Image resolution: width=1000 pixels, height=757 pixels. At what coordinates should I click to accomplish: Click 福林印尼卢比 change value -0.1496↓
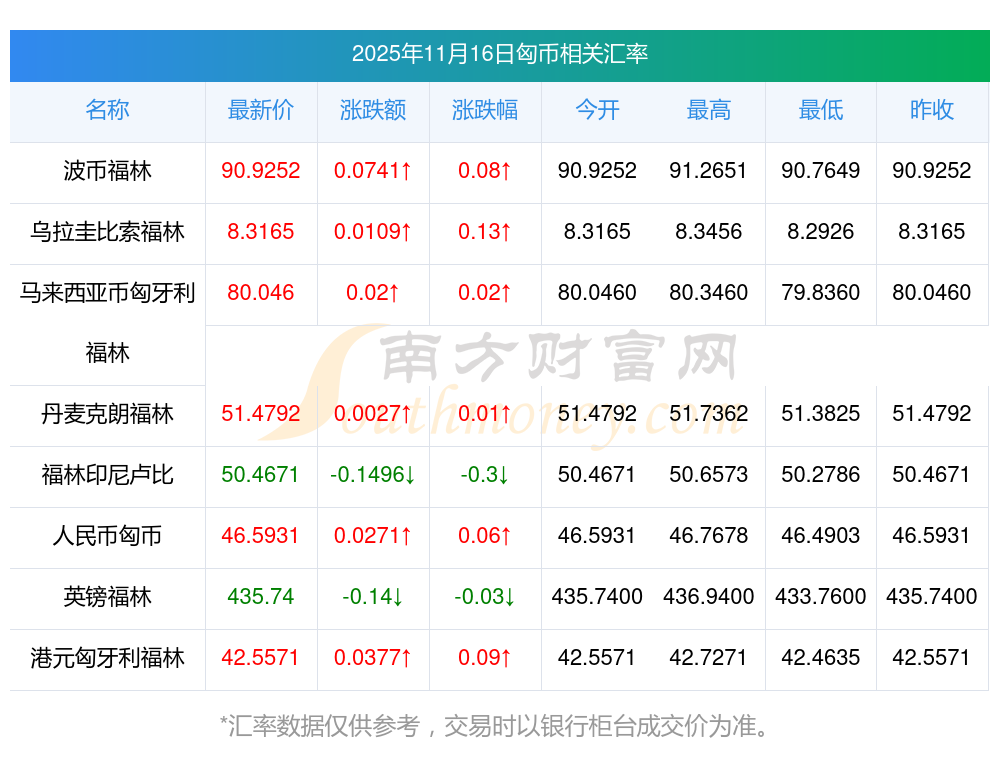click(x=373, y=475)
